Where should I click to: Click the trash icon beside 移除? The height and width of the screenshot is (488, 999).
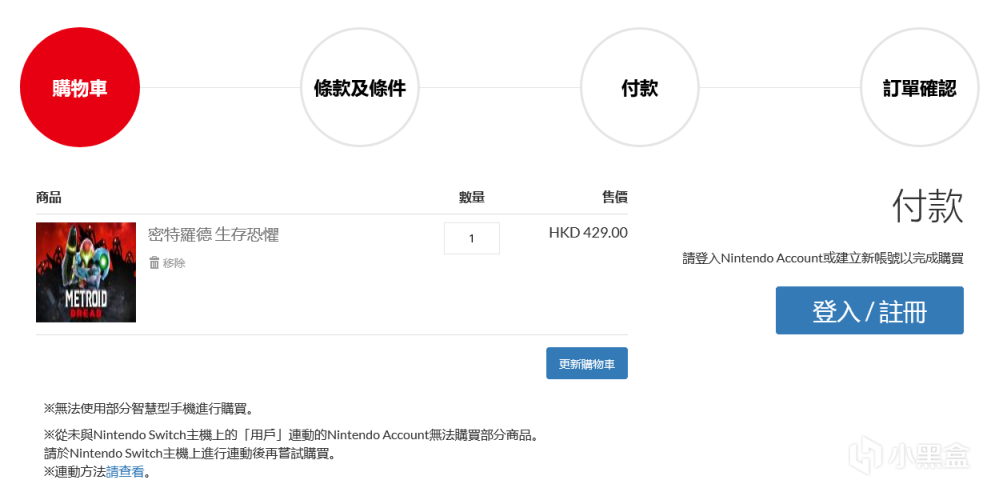pos(154,262)
